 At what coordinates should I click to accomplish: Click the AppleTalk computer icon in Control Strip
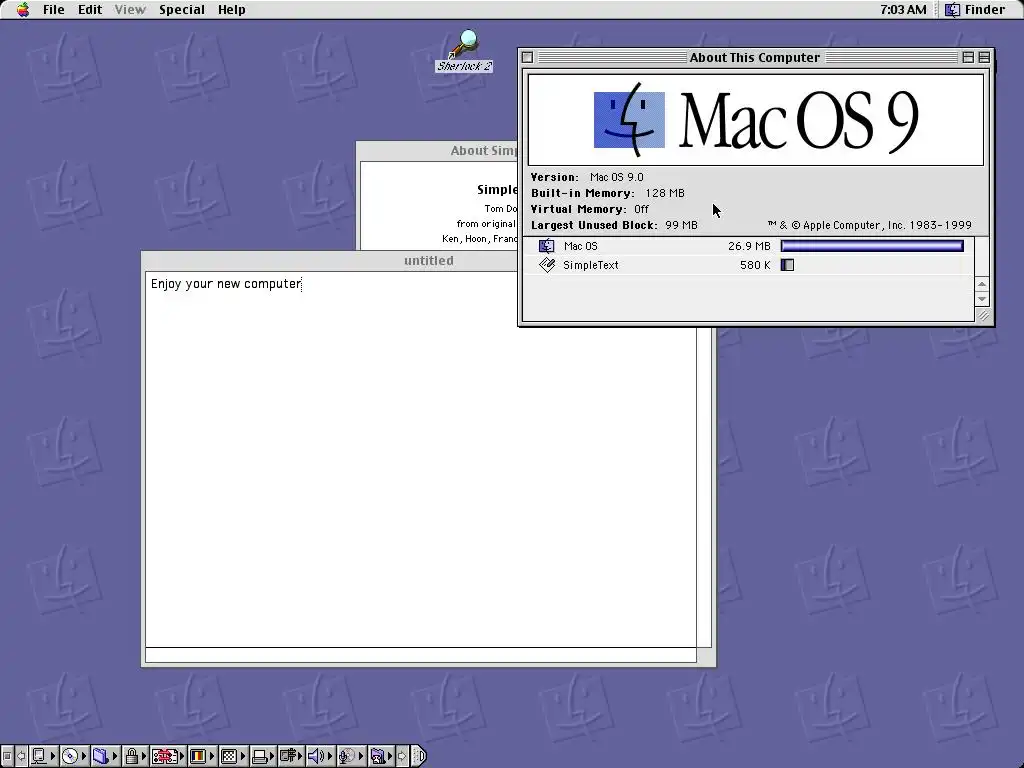coord(39,756)
